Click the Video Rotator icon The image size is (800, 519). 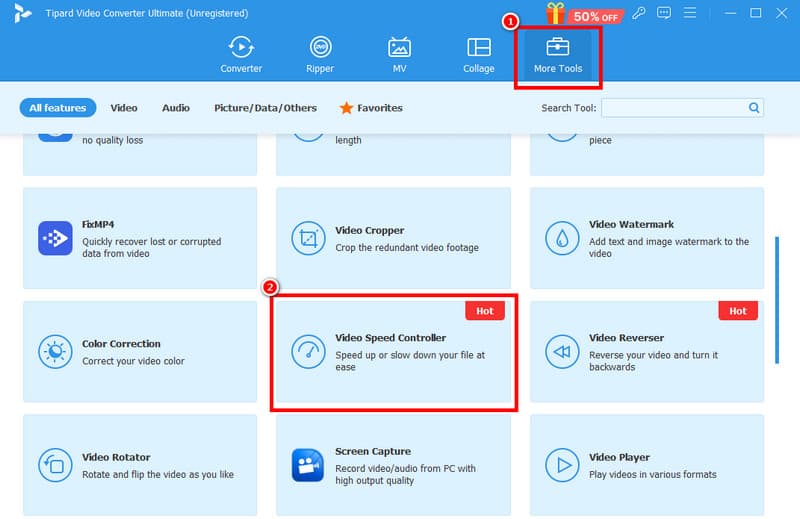pyautogui.click(x=55, y=465)
